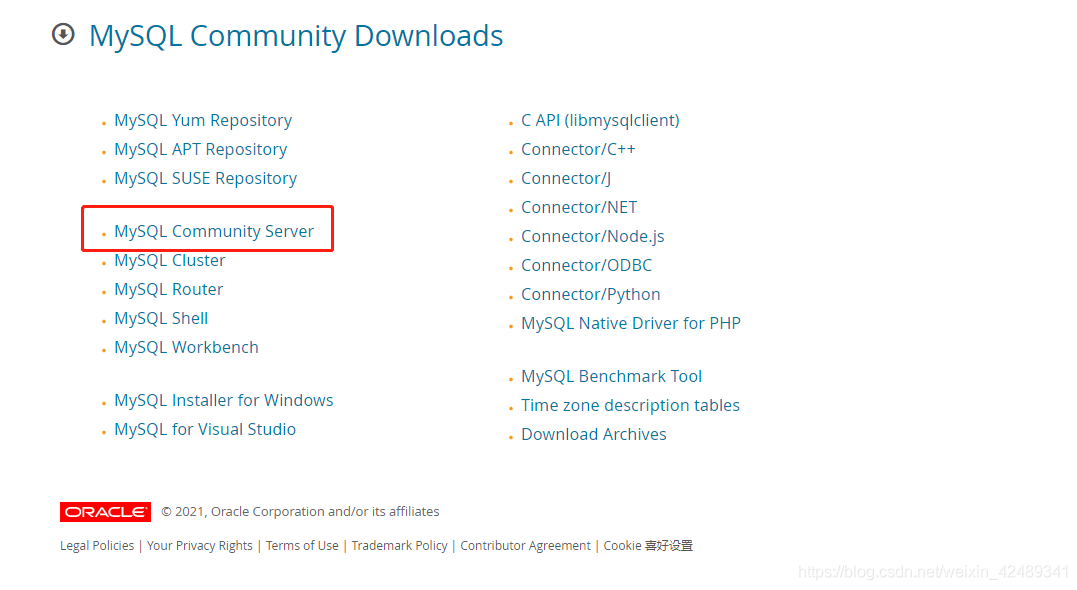Click the Oracle logo in the footer
The width and height of the screenshot is (1077, 590).
tap(104, 511)
